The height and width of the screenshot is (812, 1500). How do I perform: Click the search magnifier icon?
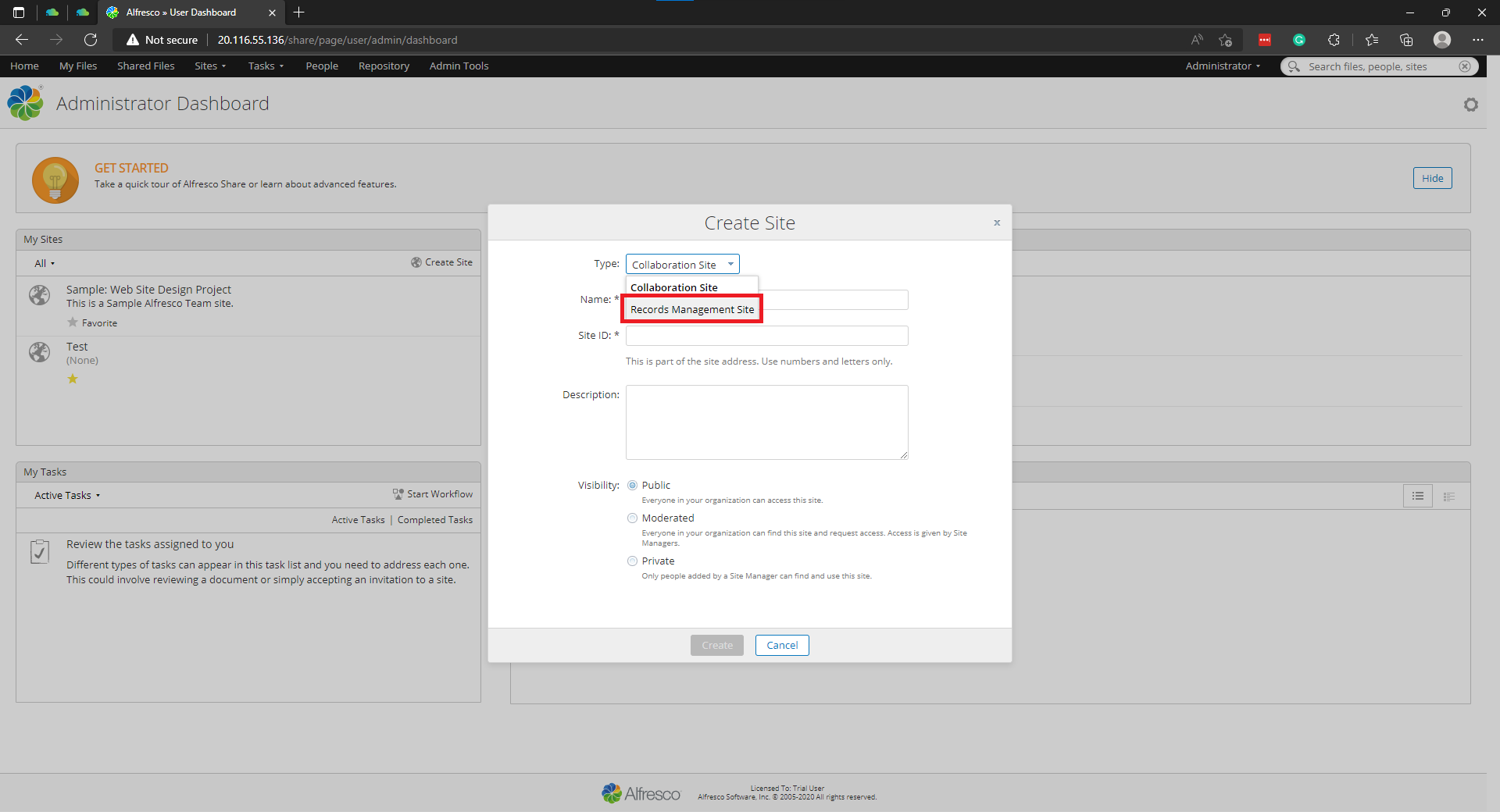[x=1294, y=66]
